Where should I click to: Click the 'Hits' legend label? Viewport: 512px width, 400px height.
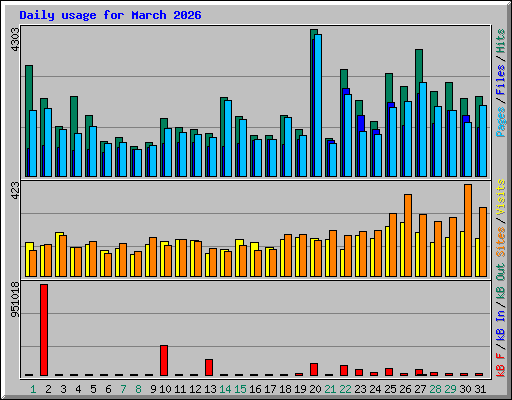[501, 41]
